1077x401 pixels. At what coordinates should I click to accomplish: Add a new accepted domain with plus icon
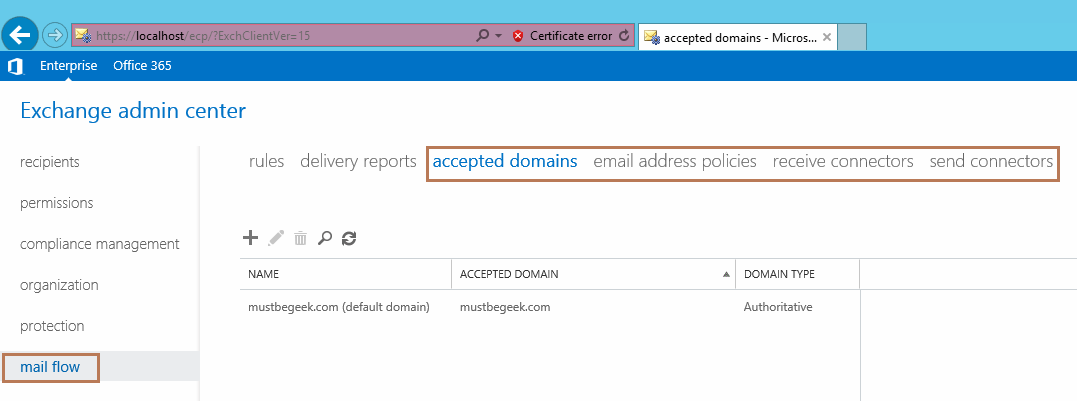coord(251,238)
